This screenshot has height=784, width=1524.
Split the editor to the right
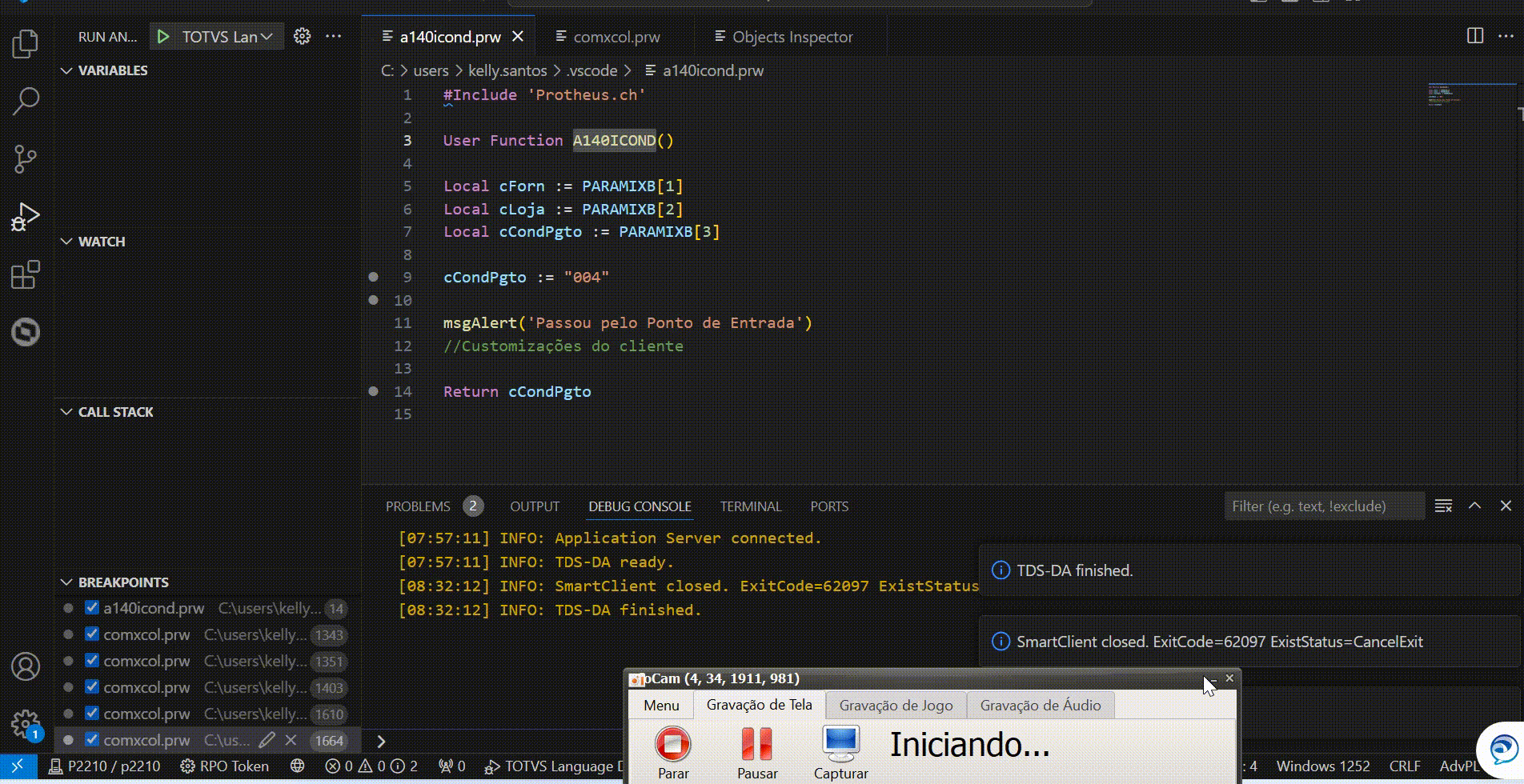(1475, 36)
